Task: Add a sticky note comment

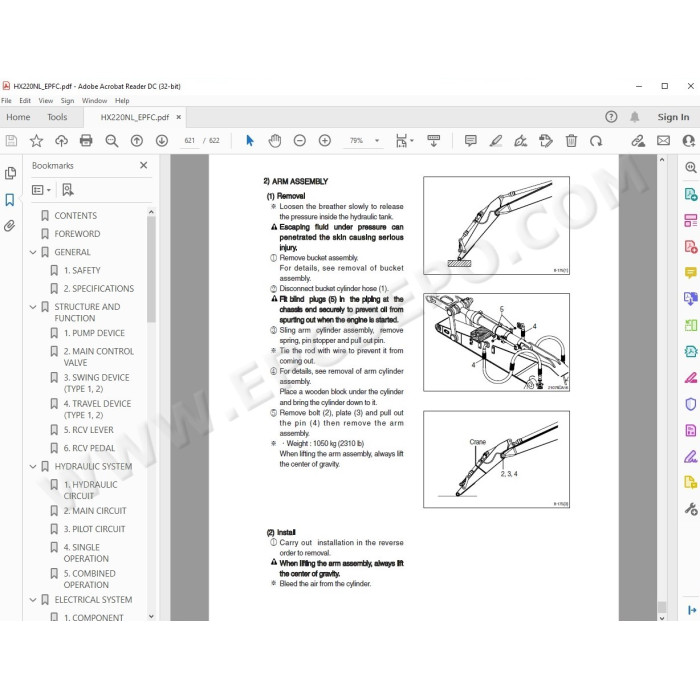Action: point(471,141)
